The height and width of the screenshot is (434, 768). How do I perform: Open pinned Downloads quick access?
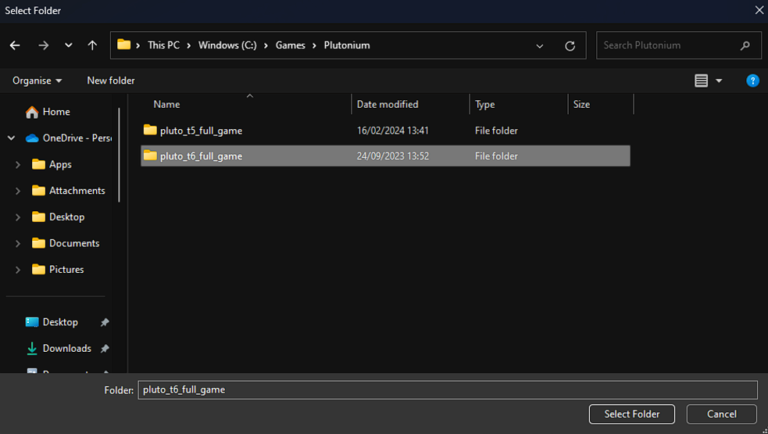coord(59,348)
